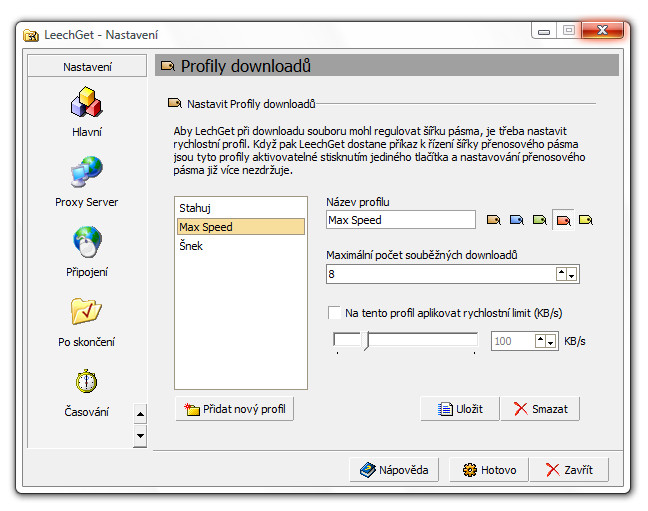Open the Po skončení settings section
The width and height of the screenshot is (648, 511).
coord(86,322)
